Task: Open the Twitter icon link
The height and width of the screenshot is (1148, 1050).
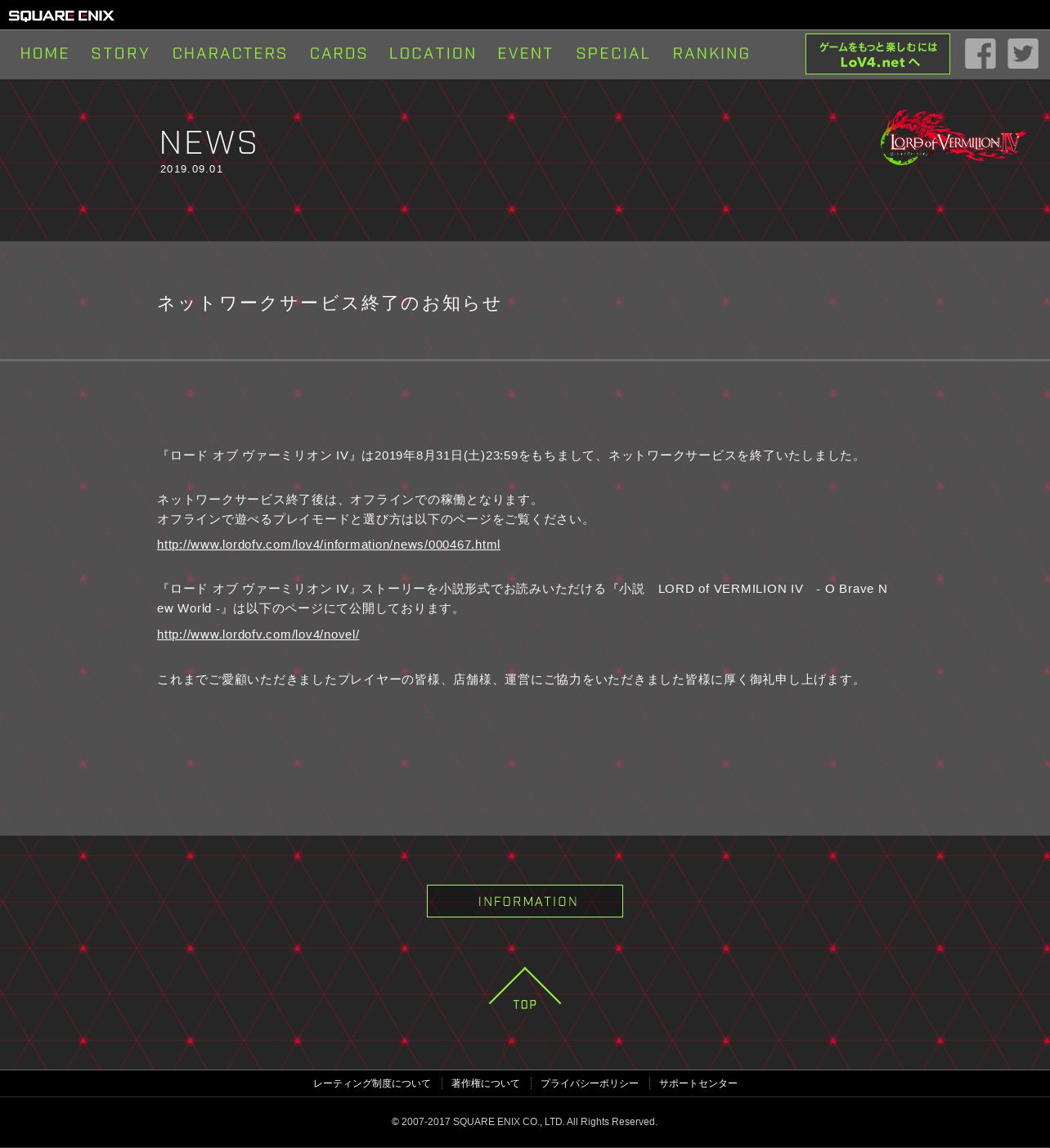Action: [x=1022, y=54]
